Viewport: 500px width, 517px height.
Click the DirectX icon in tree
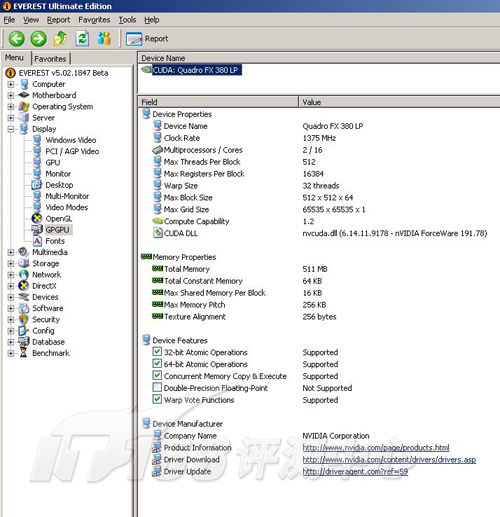[x=24, y=286]
